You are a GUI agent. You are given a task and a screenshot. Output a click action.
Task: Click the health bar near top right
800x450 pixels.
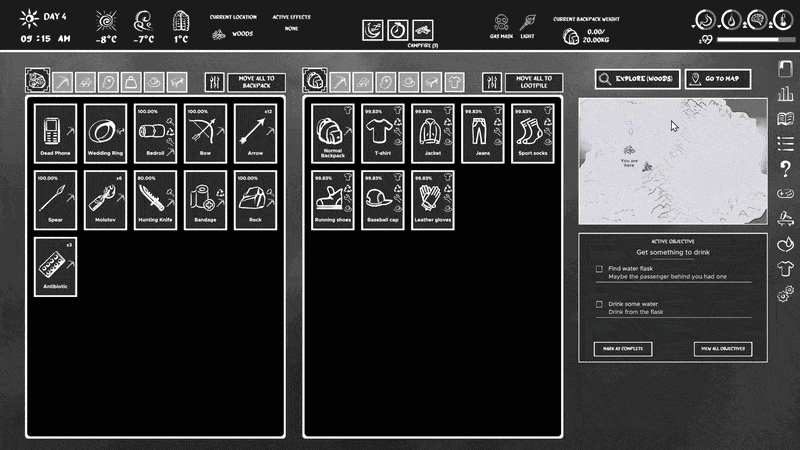tap(755, 39)
